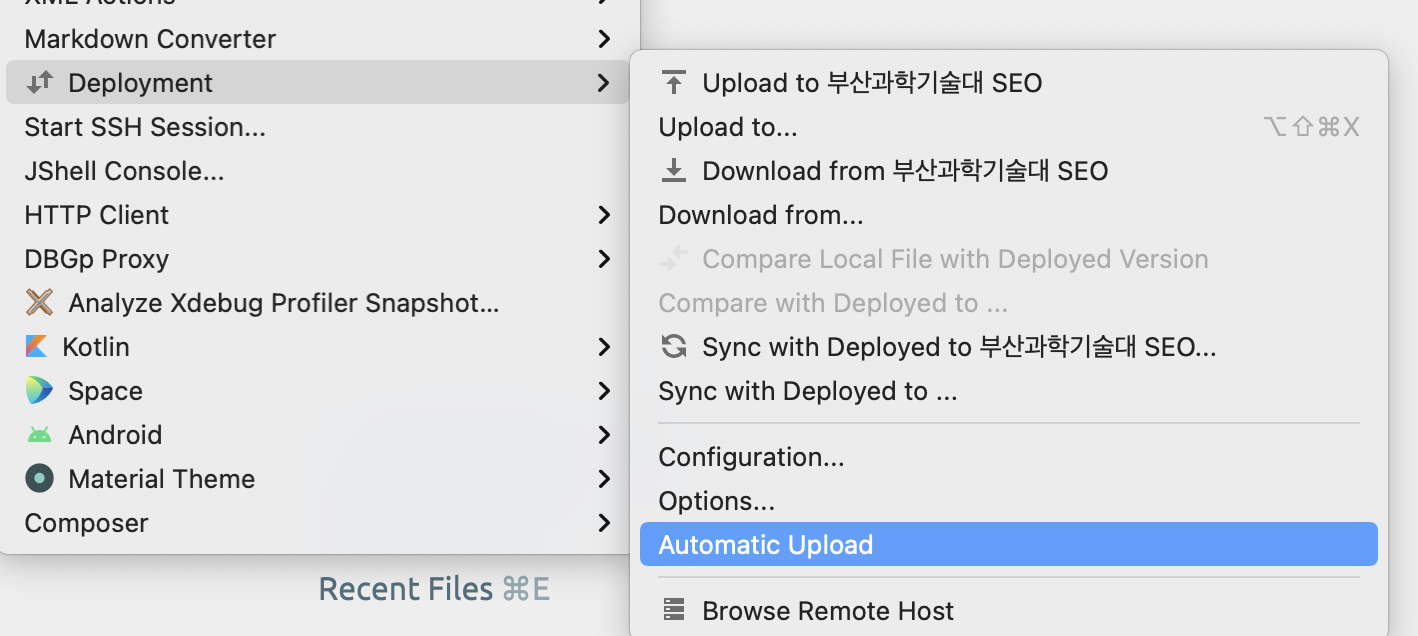This screenshot has width=1418, height=636.
Task: Click the greyed Compare with Deployed to ... entry
Action: point(1009,303)
